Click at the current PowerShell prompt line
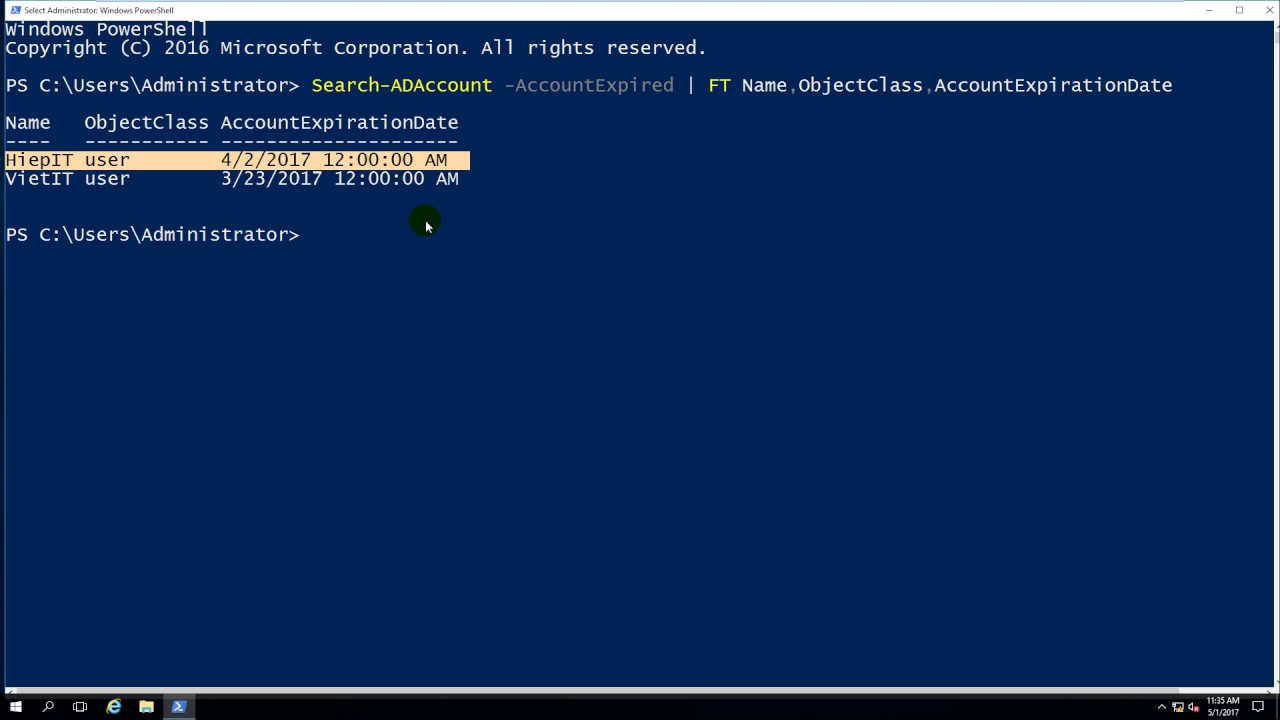Viewport: 1280px width, 720px height. coord(153,234)
